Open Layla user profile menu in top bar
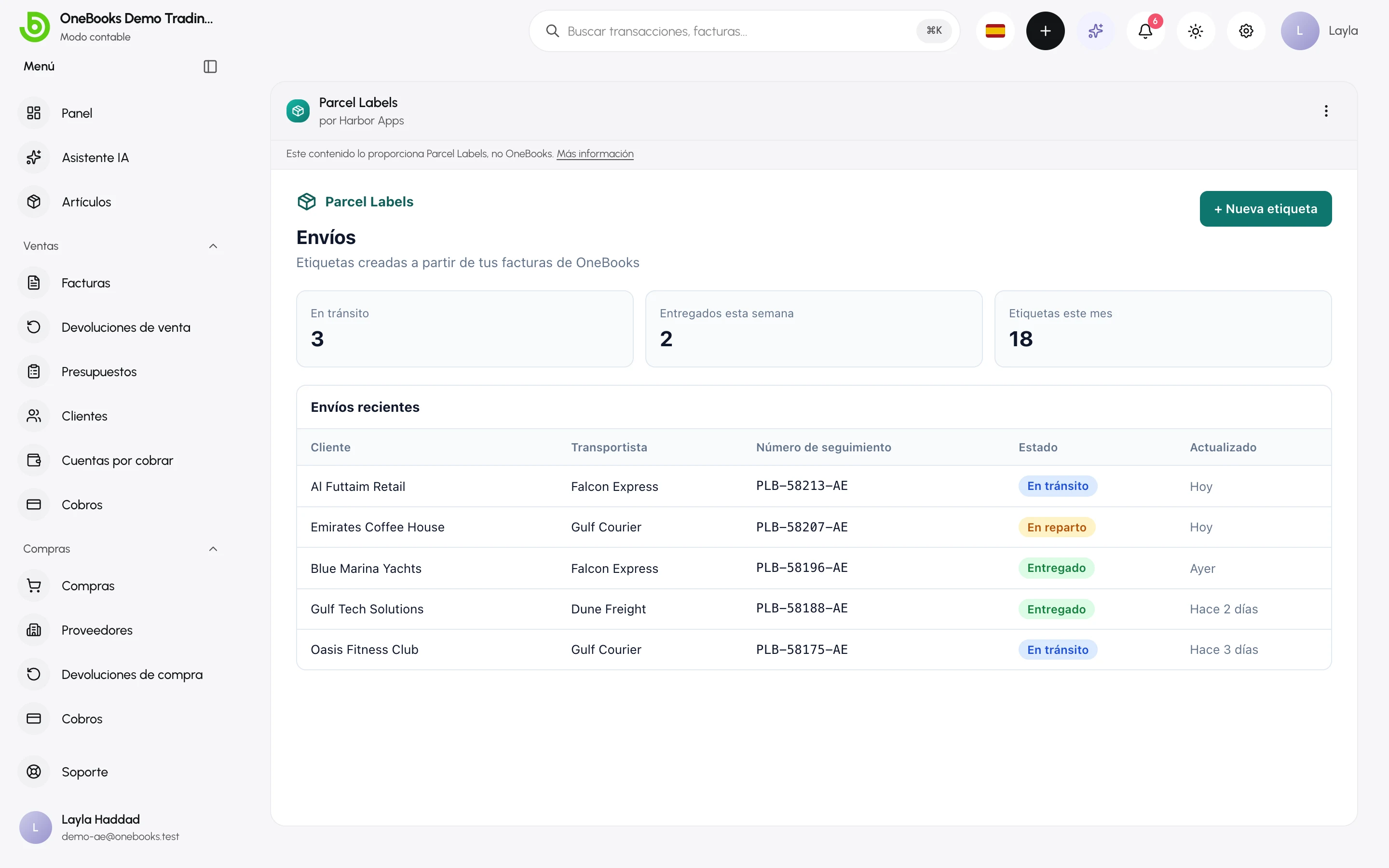This screenshot has width=1389, height=868. (x=1319, y=31)
